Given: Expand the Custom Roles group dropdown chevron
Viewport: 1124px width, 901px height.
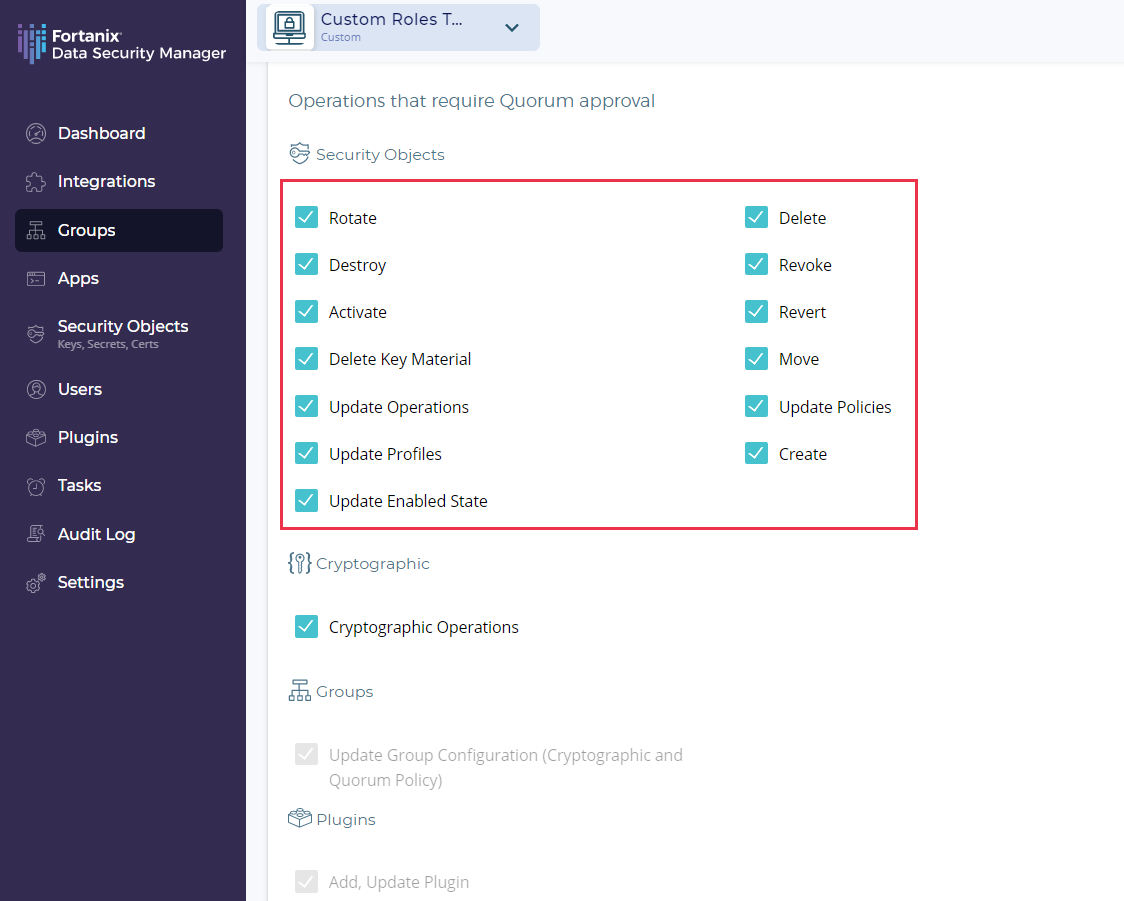Looking at the screenshot, I should (x=512, y=28).
